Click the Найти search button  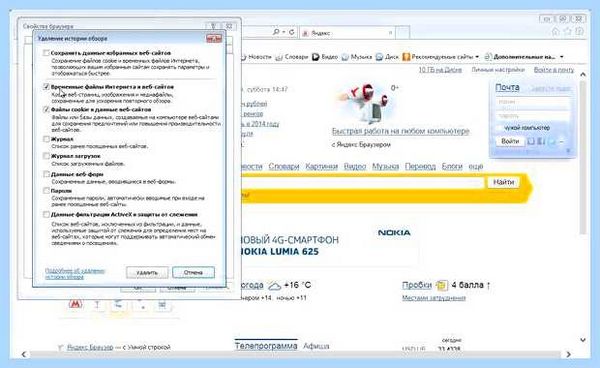pos(503,182)
